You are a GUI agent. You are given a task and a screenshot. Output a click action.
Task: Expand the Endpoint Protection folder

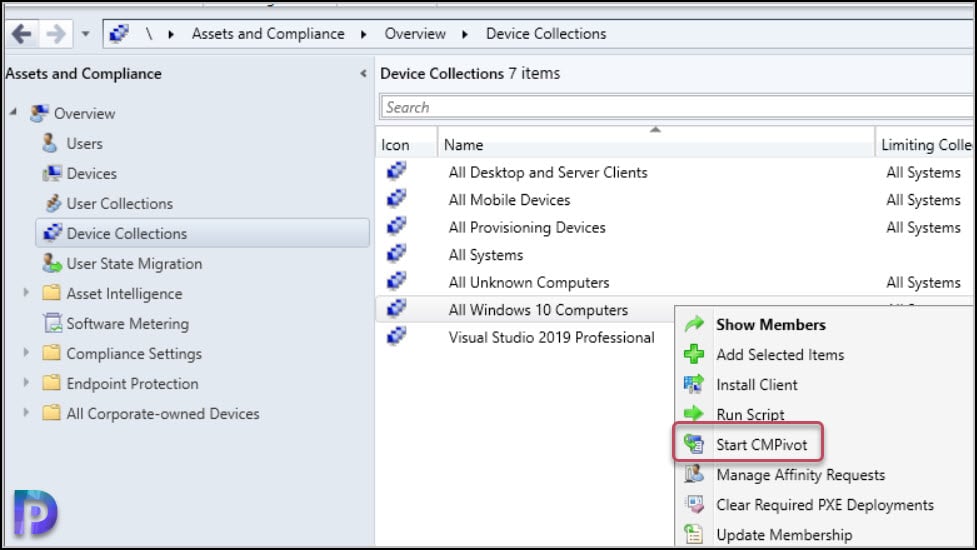(x=26, y=382)
